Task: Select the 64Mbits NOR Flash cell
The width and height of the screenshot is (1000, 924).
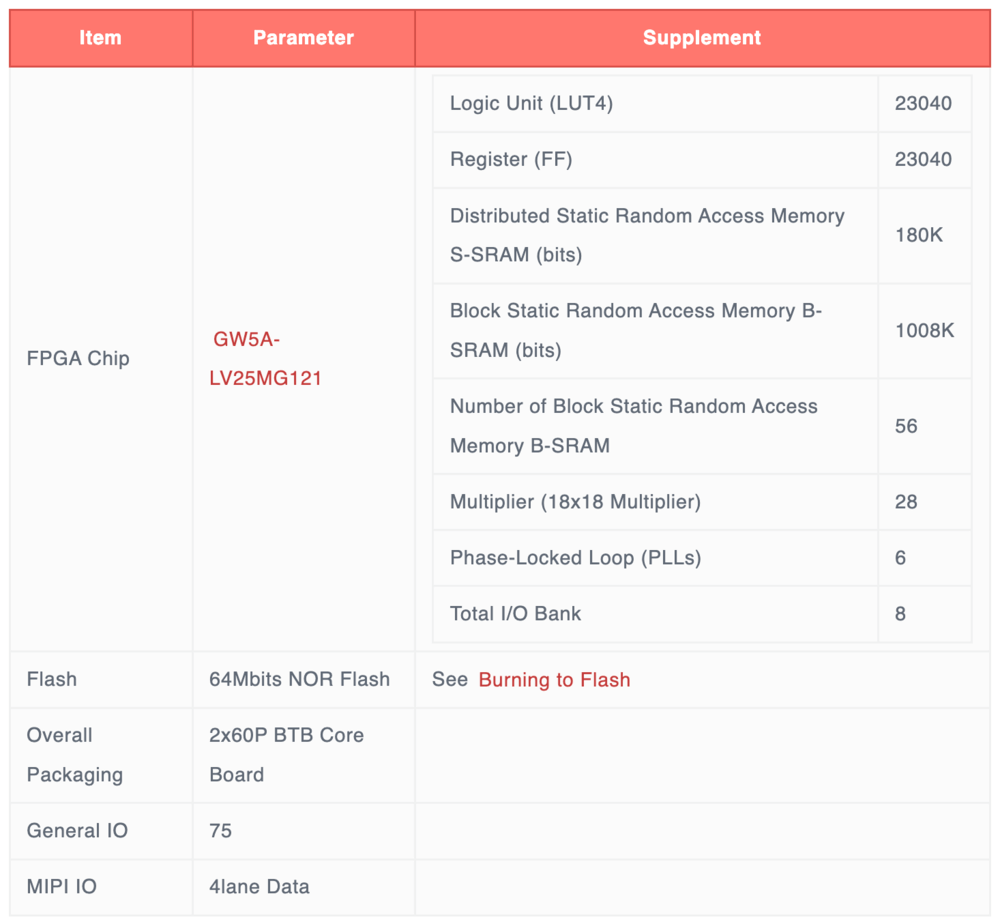Action: [299, 680]
